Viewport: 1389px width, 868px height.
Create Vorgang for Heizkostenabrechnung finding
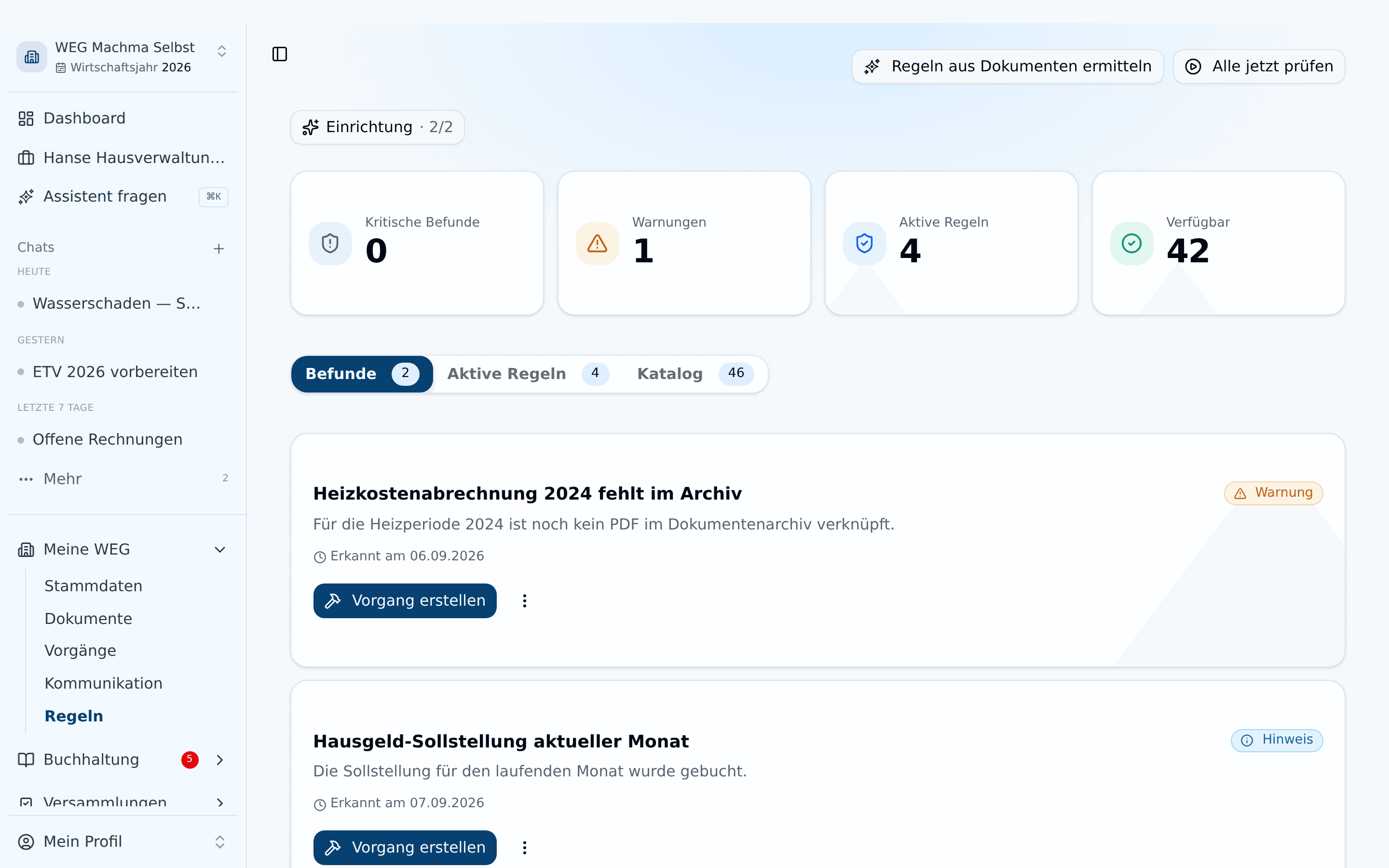(405, 601)
